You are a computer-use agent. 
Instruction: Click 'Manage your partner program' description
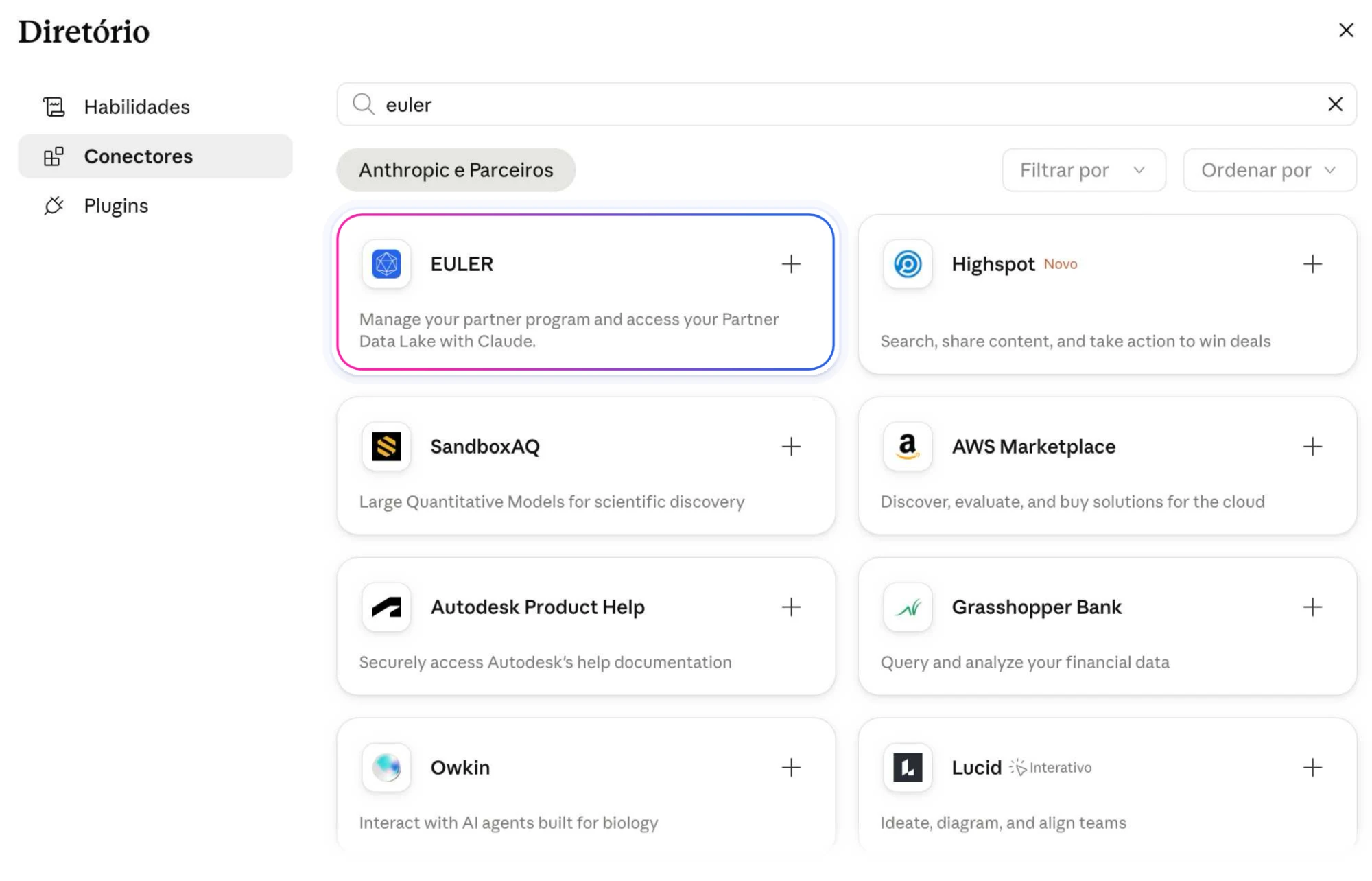pos(569,330)
